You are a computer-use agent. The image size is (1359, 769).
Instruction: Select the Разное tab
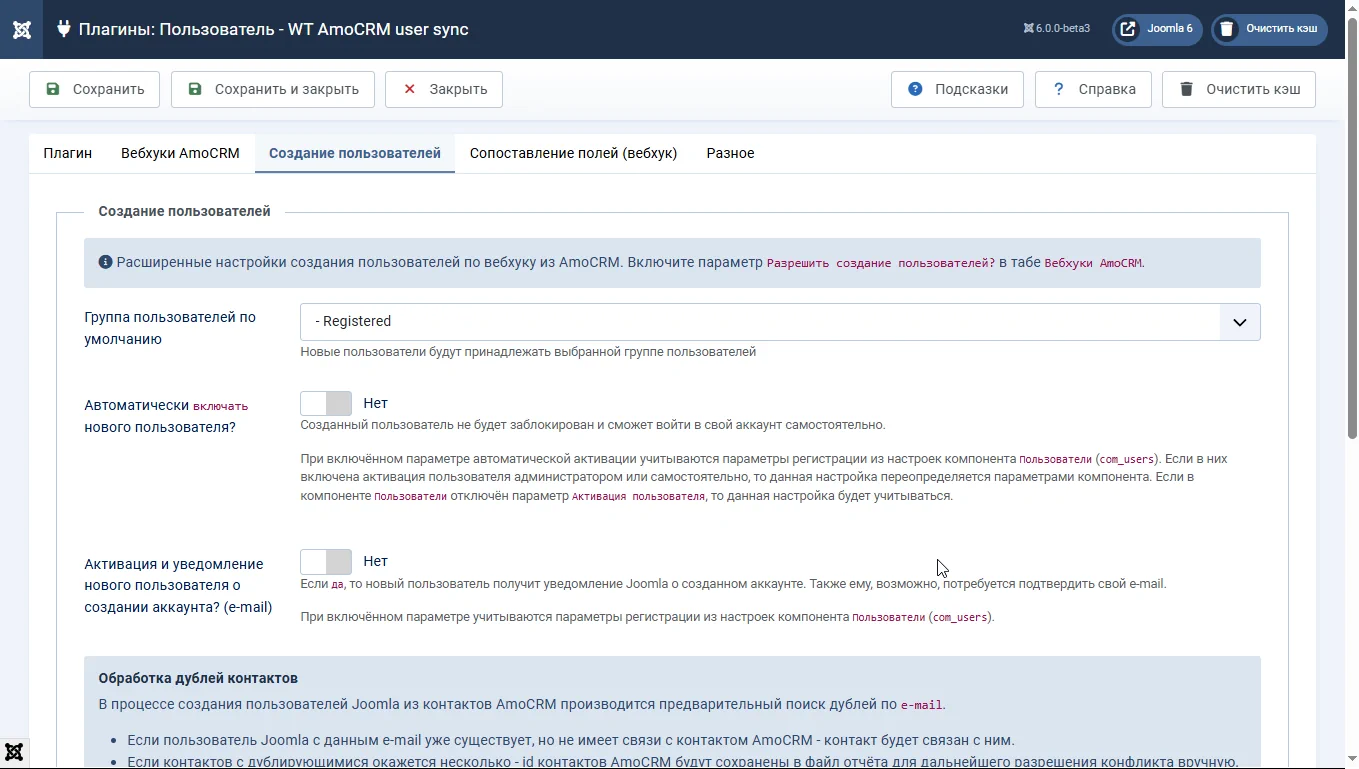(730, 153)
